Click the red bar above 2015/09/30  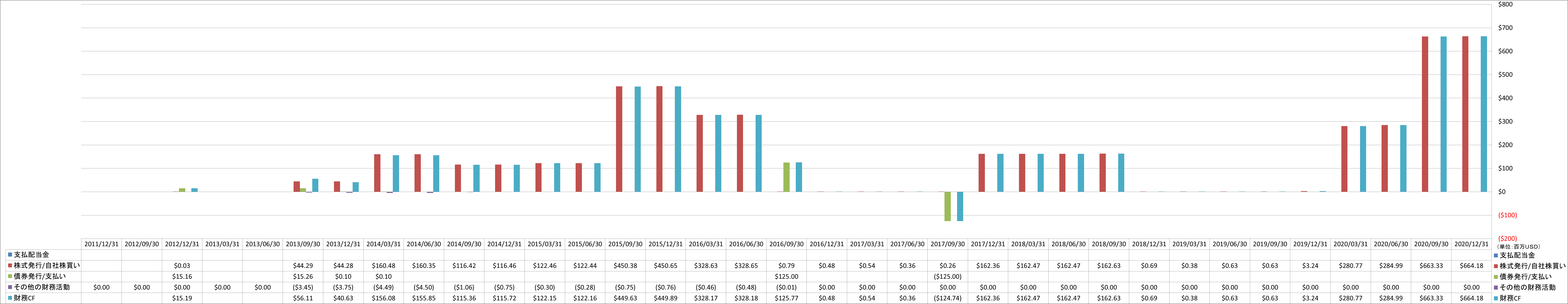coord(619,139)
